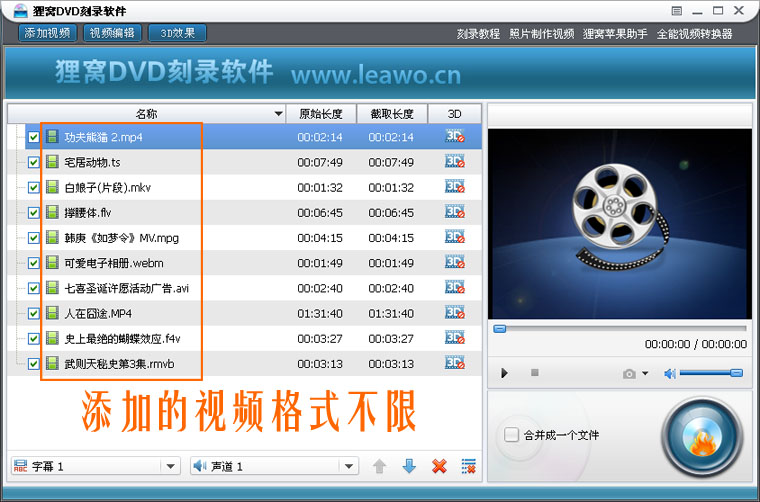Click film icon of 功夫熊猫 2.mp4
Screen dimensions: 760x502
click(52, 137)
